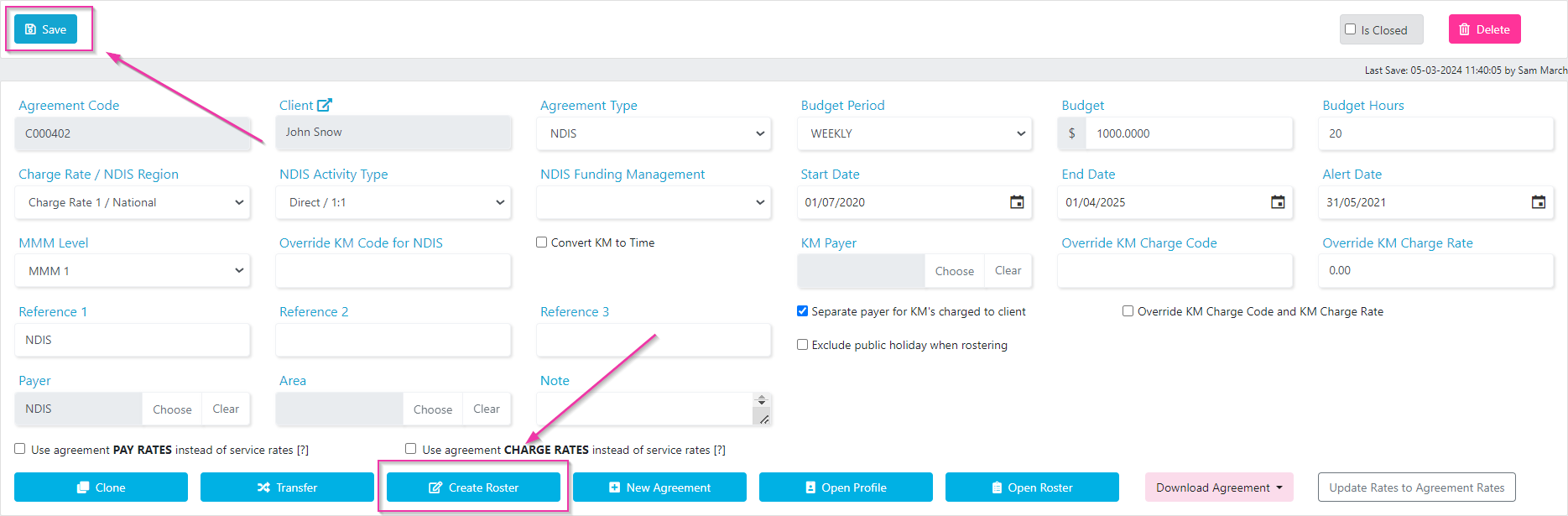
Task: Clear the Payer field
Action: click(x=226, y=409)
